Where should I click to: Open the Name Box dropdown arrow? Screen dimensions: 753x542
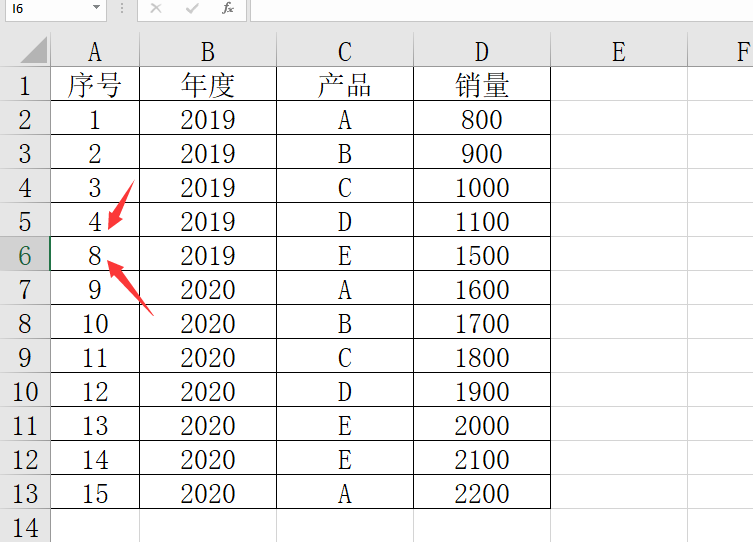pyautogui.click(x=97, y=7)
